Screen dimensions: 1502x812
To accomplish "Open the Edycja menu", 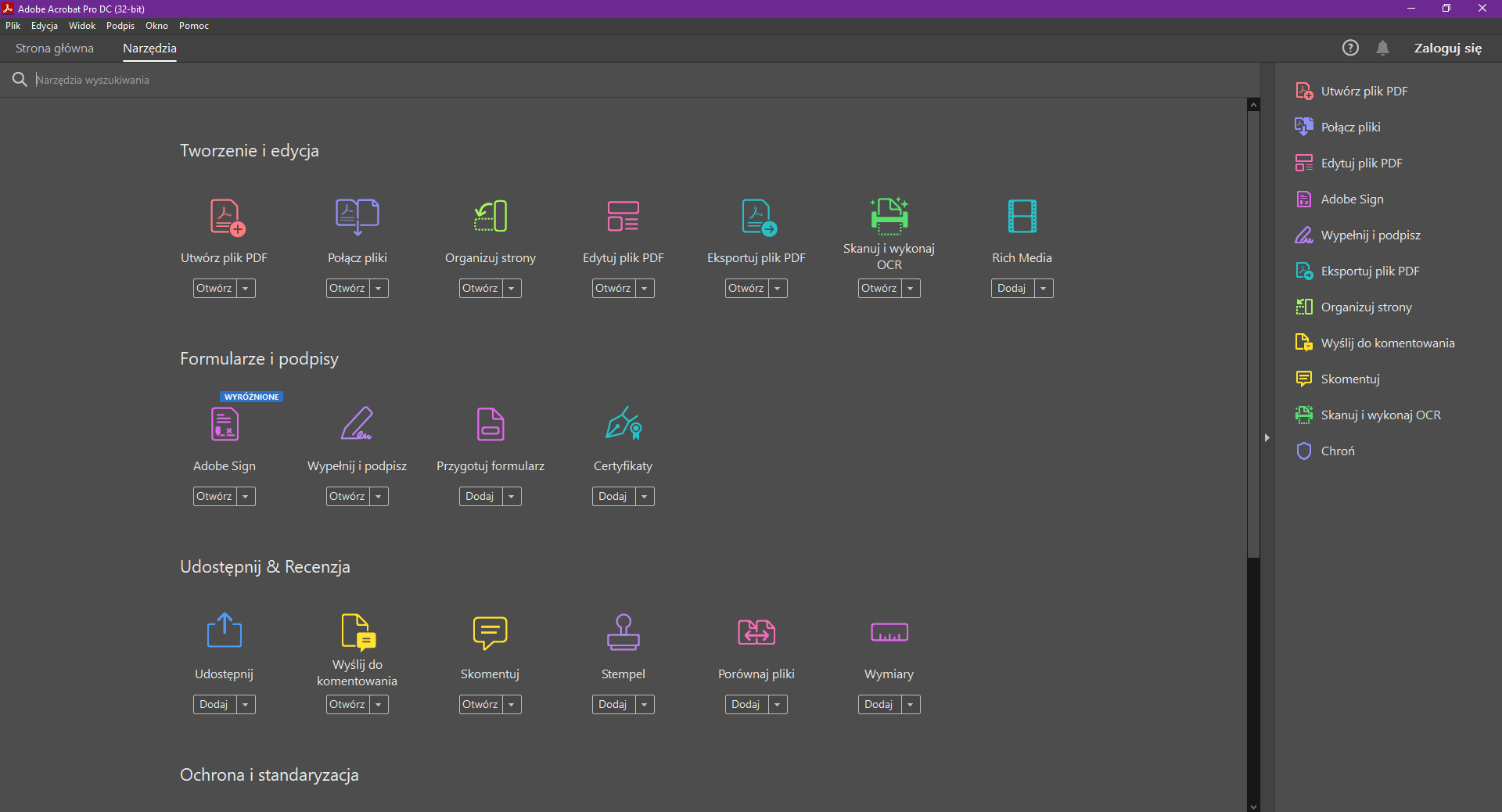I will [x=45, y=26].
